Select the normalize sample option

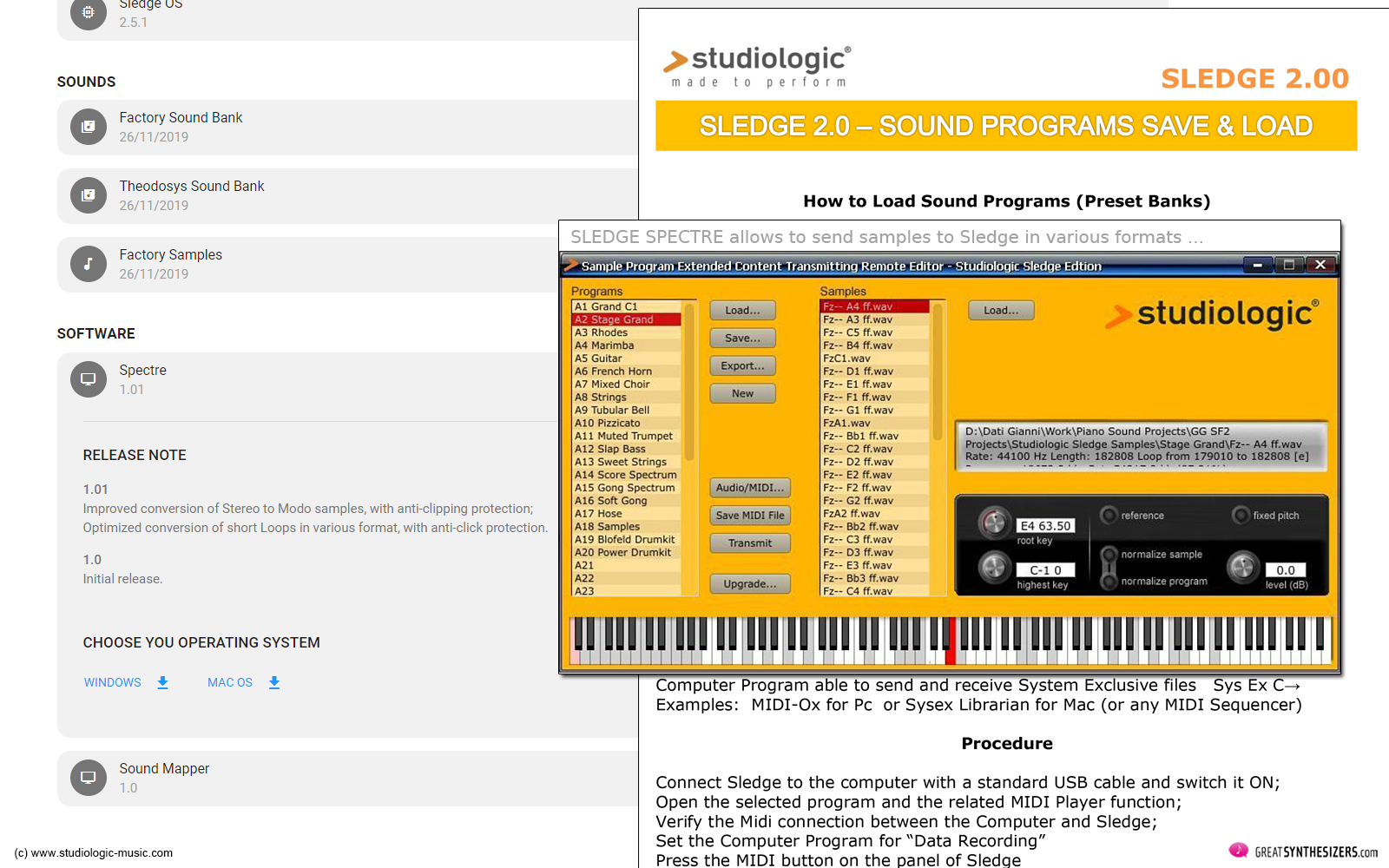tap(1109, 554)
